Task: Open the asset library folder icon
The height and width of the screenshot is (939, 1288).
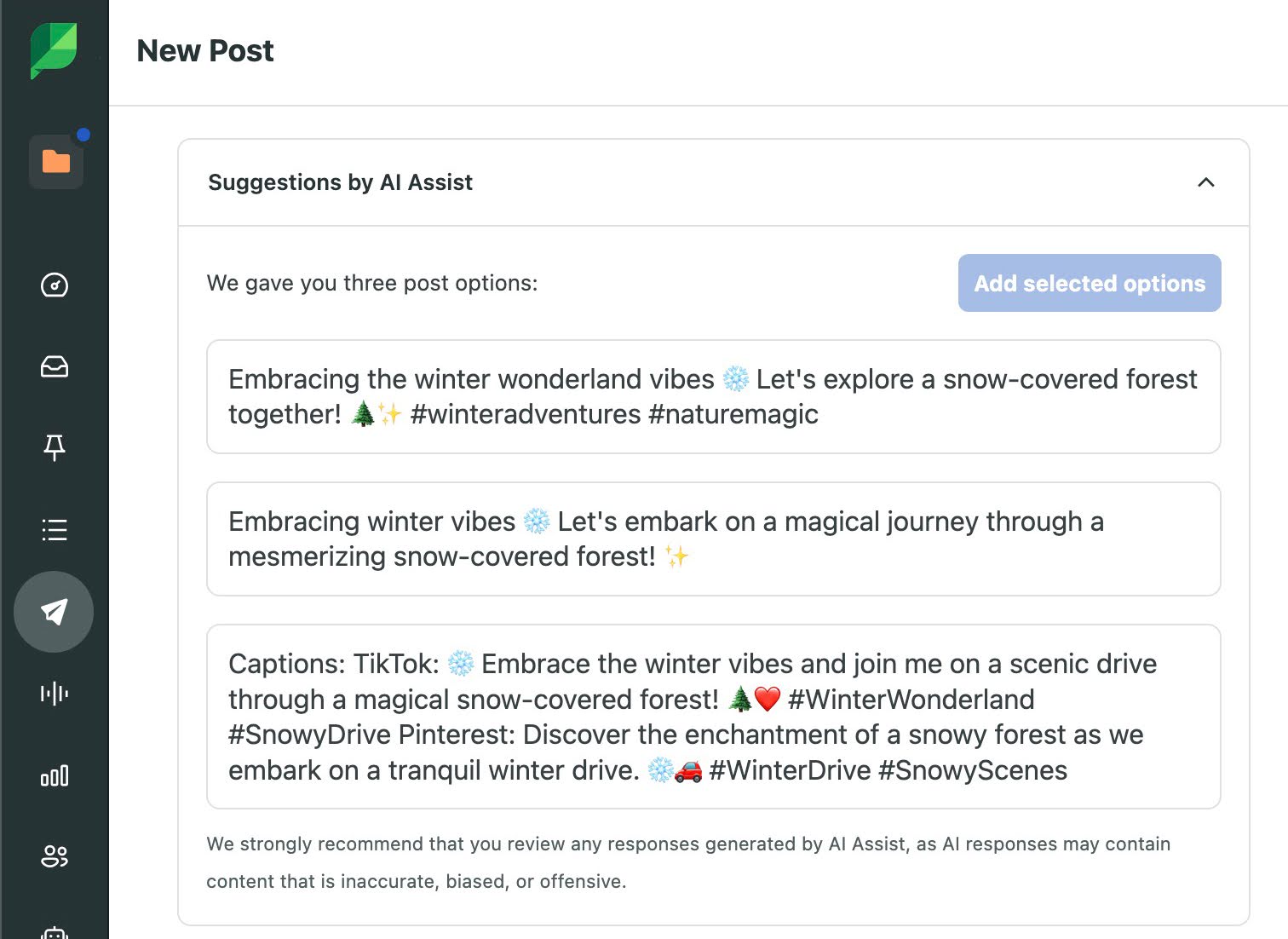Action: click(x=55, y=162)
